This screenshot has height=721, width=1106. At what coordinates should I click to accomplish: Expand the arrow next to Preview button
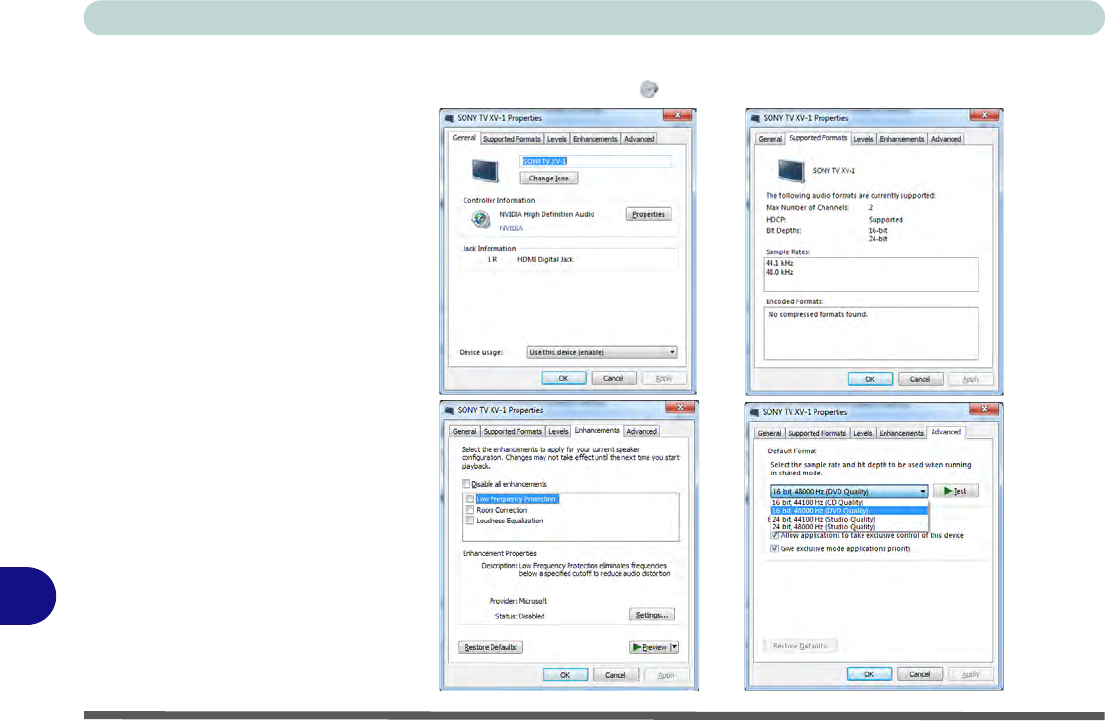[674, 647]
